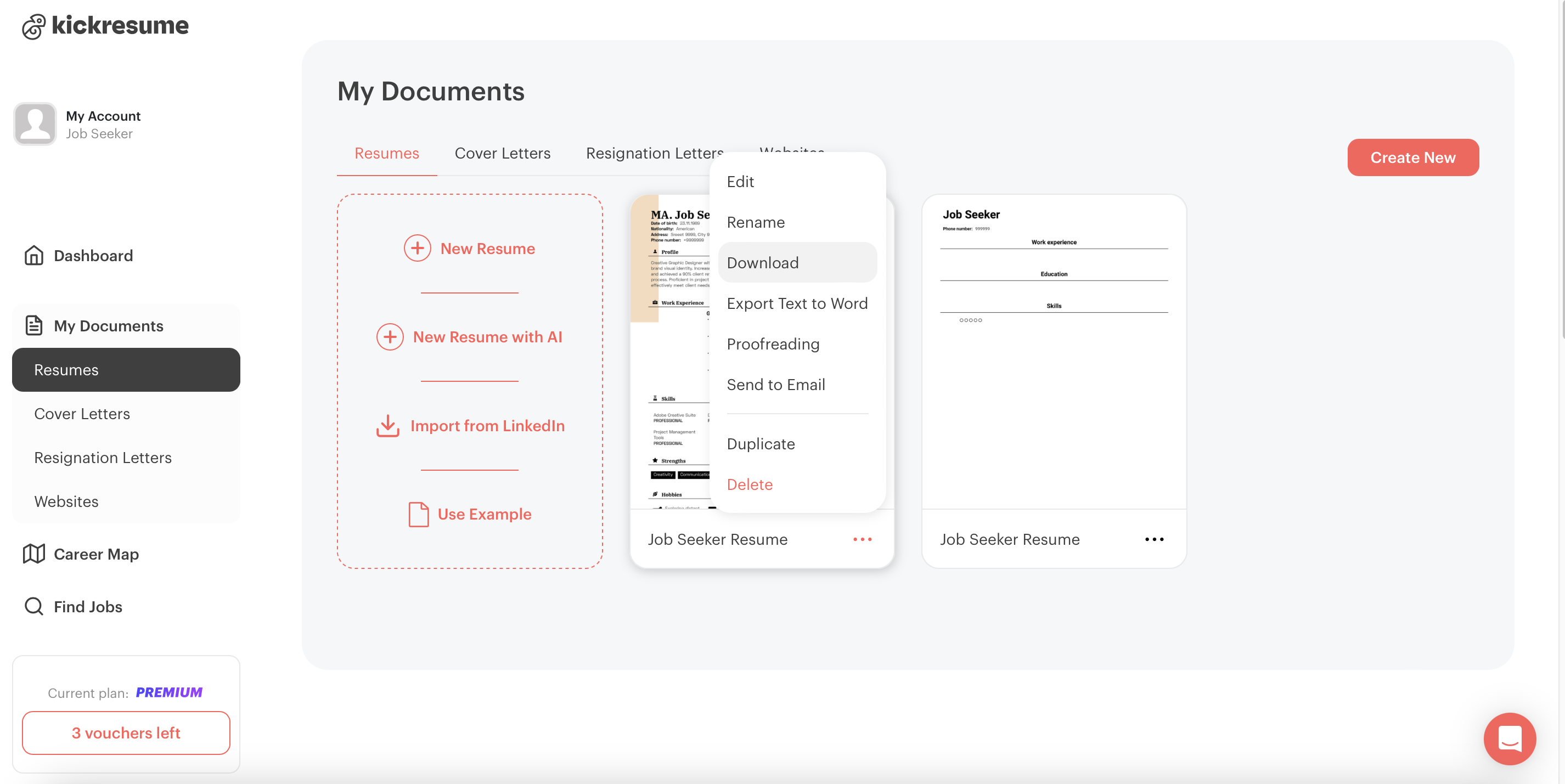
Task: Collapse the My Documents sidebar section
Action: tap(108, 326)
